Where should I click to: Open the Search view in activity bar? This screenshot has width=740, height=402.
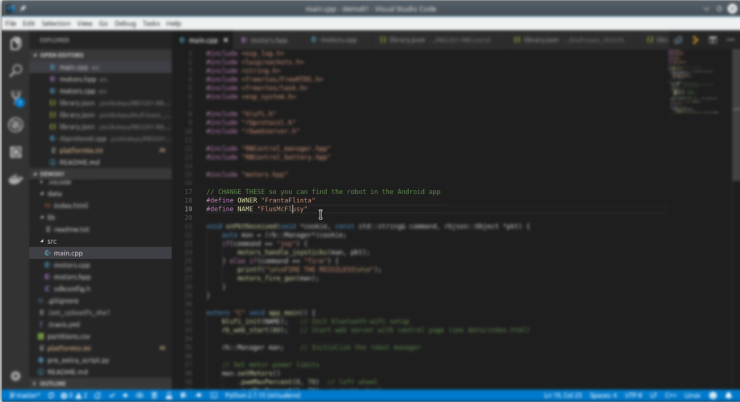click(x=15, y=71)
